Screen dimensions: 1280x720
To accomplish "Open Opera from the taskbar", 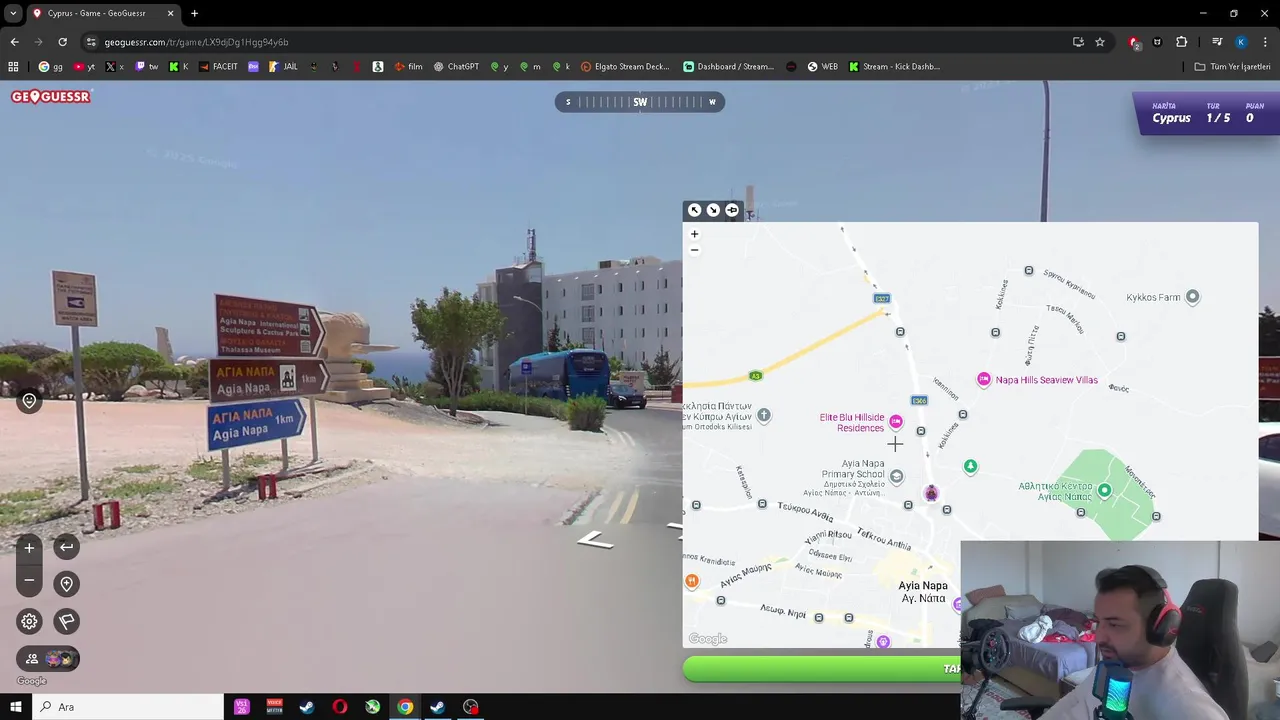I will pyautogui.click(x=340, y=707).
